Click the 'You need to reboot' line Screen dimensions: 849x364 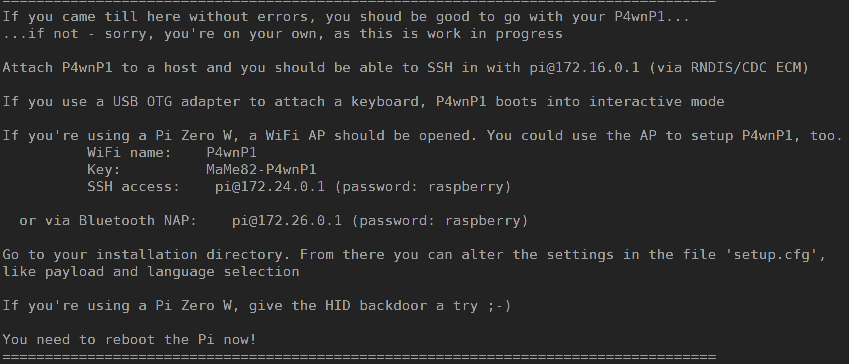pos(129,340)
